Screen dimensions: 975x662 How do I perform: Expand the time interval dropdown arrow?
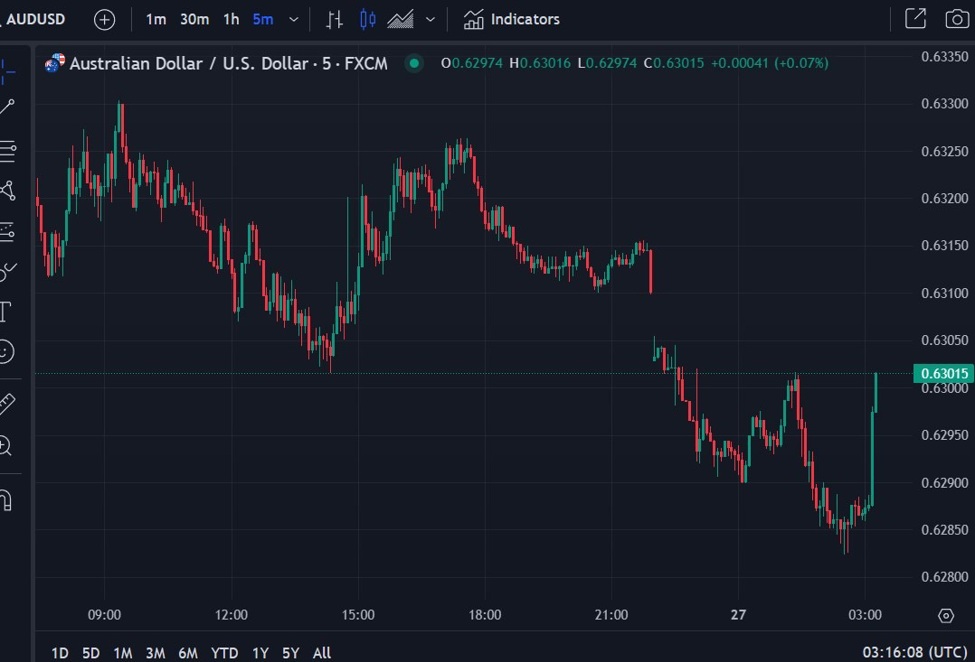(293, 20)
